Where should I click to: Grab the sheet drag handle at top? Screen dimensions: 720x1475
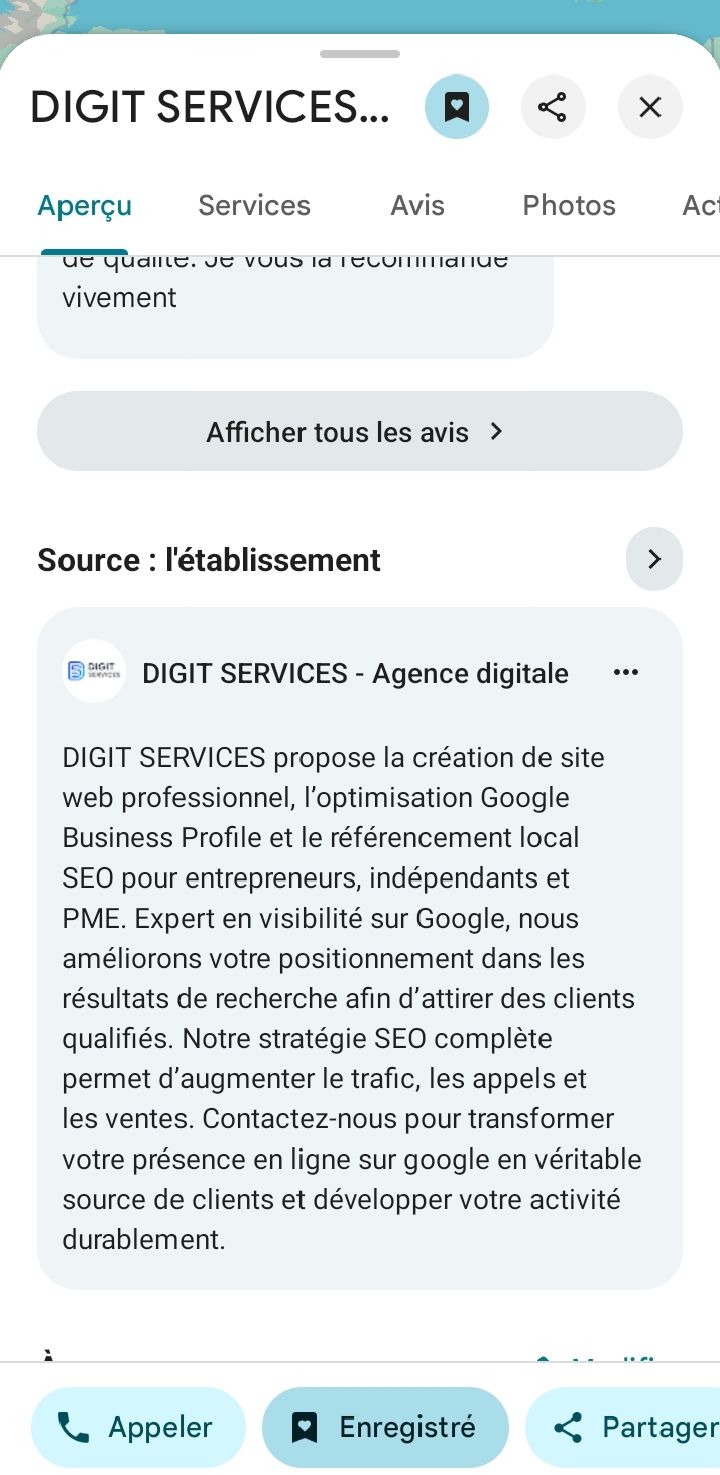tap(360, 54)
